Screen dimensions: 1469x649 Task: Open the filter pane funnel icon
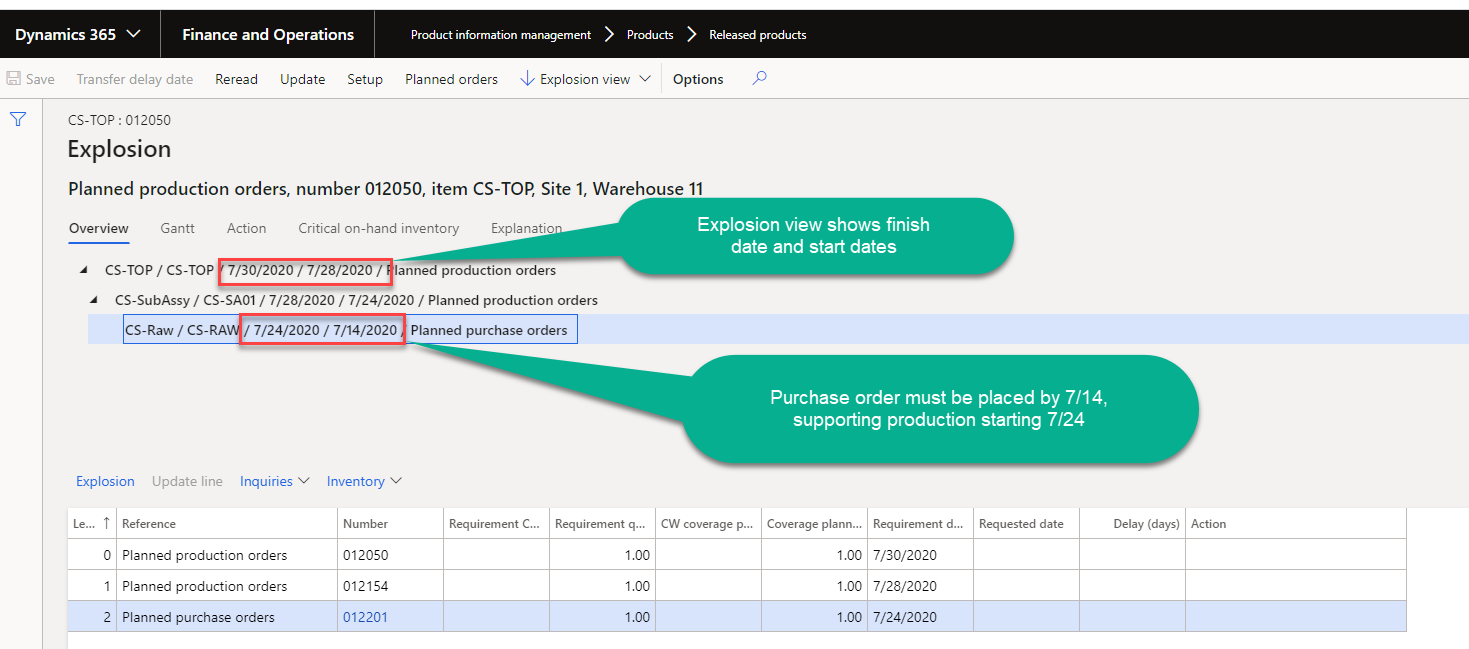[x=18, y=119]
